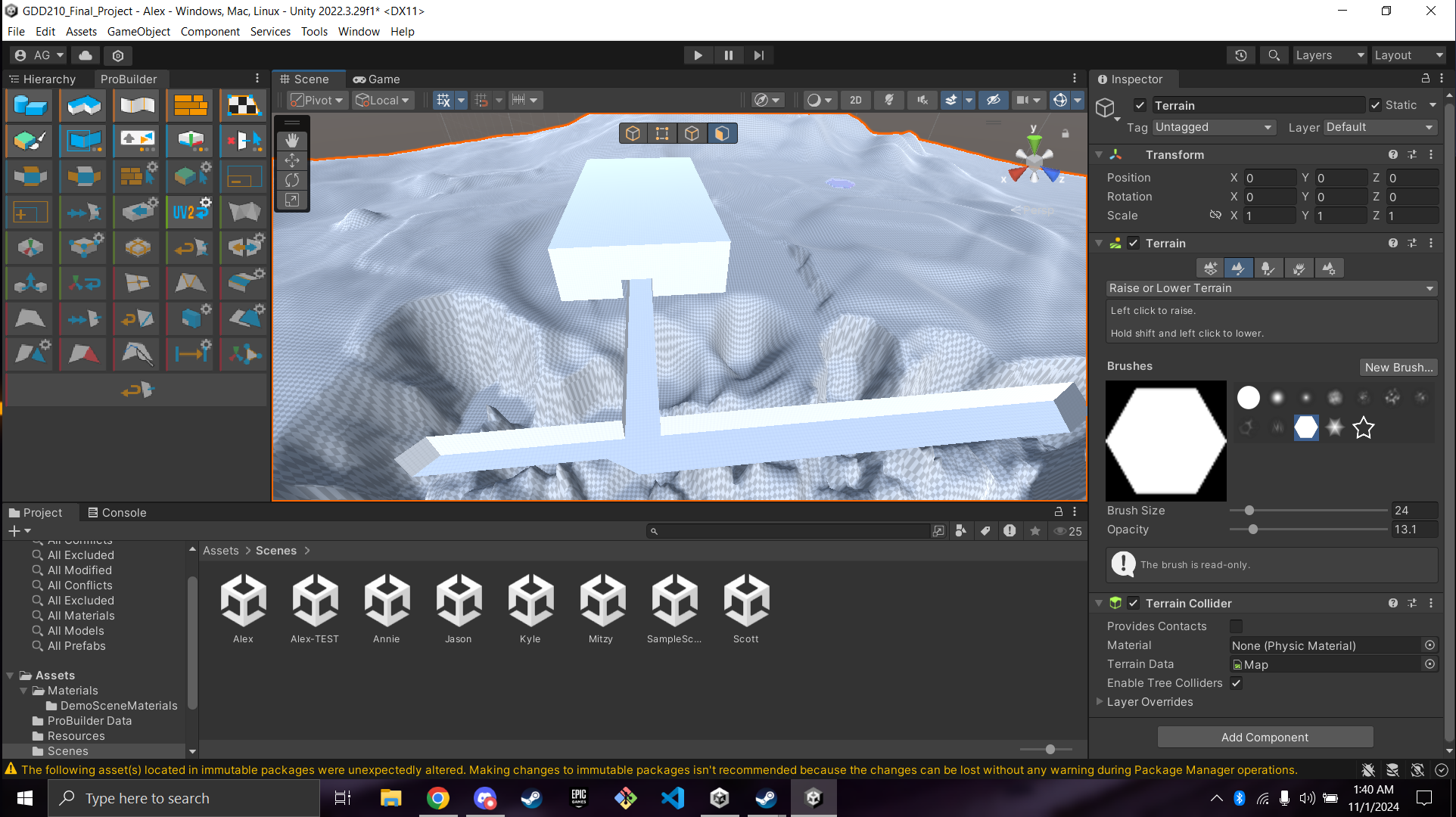
Task: Toggle the Static checkbox for Terrain
Action: (x=1375, y=105)
